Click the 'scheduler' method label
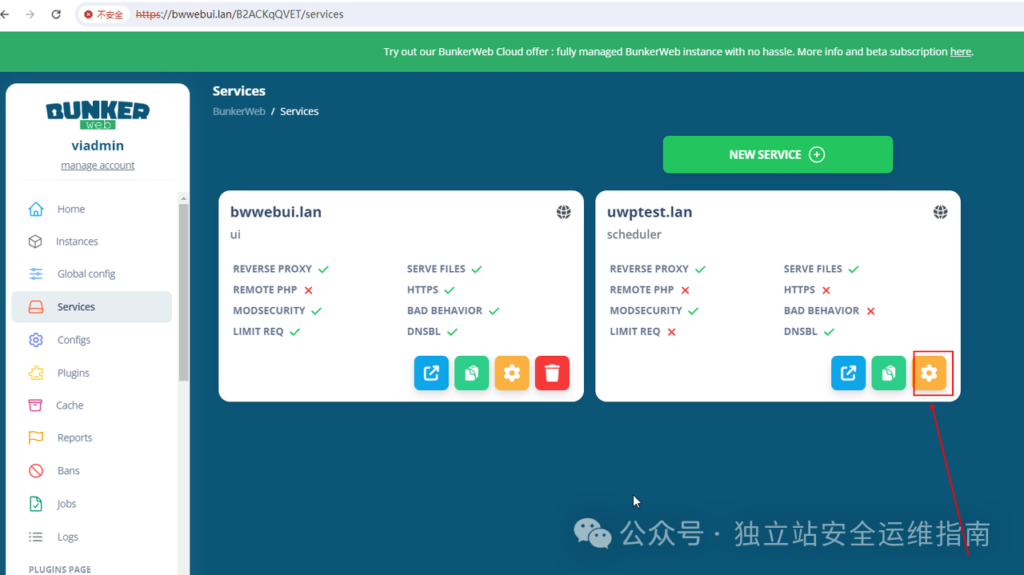This screenshot has height=575, width=1024. (633, 234)
